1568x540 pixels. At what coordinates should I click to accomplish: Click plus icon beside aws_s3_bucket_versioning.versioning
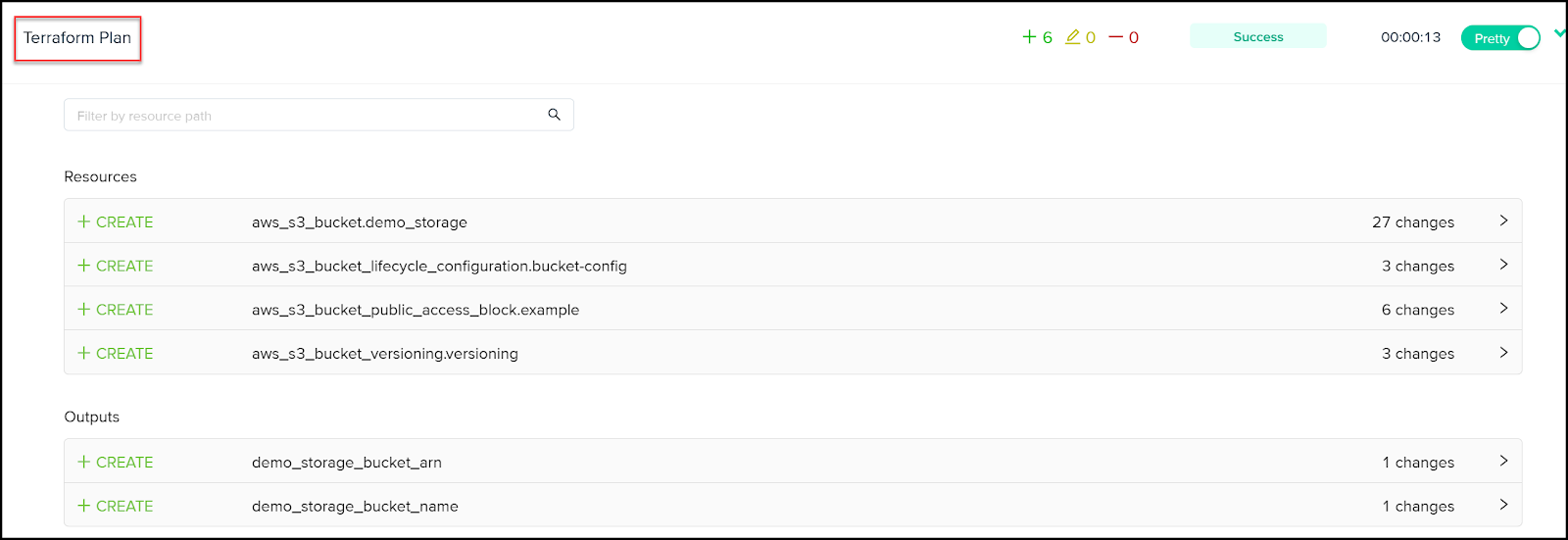(x=84, y=353)
